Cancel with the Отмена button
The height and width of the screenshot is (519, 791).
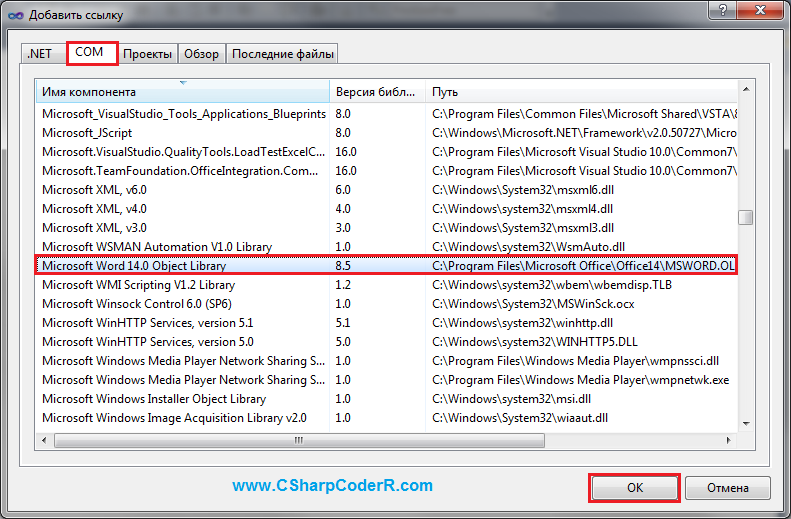727,488
